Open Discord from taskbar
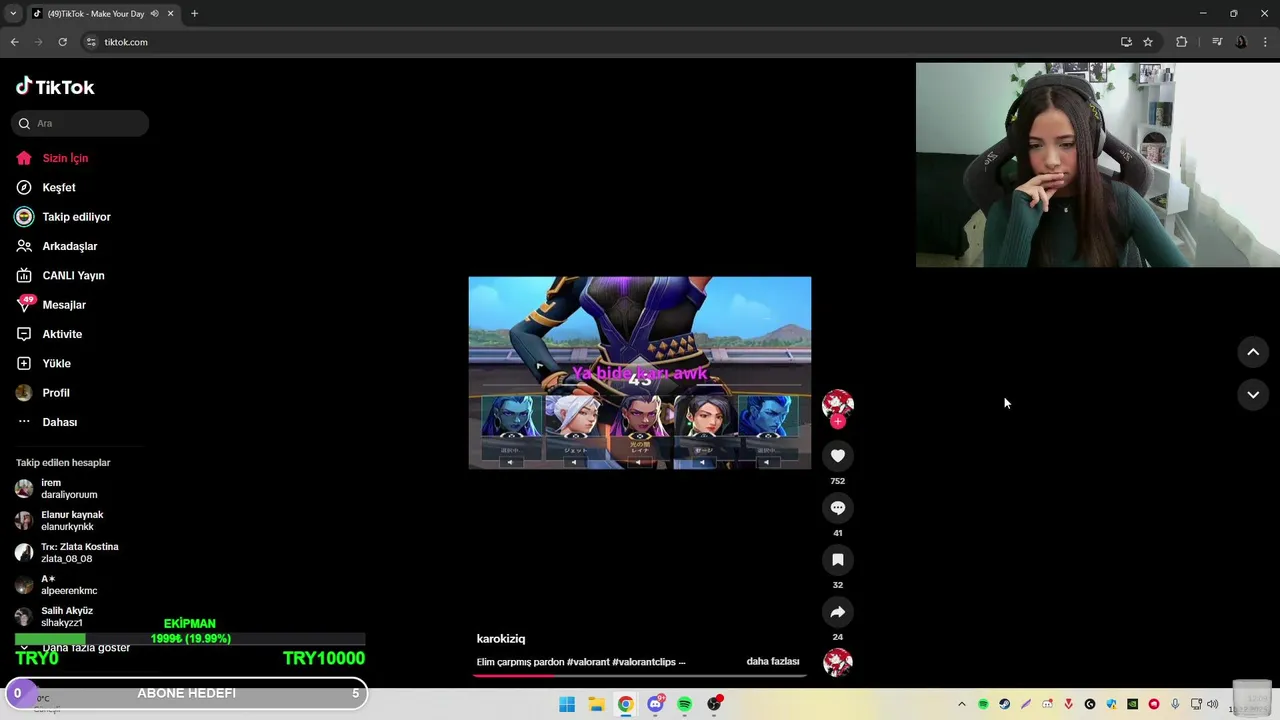1280x720 pixels. click(x=655, y=704)
